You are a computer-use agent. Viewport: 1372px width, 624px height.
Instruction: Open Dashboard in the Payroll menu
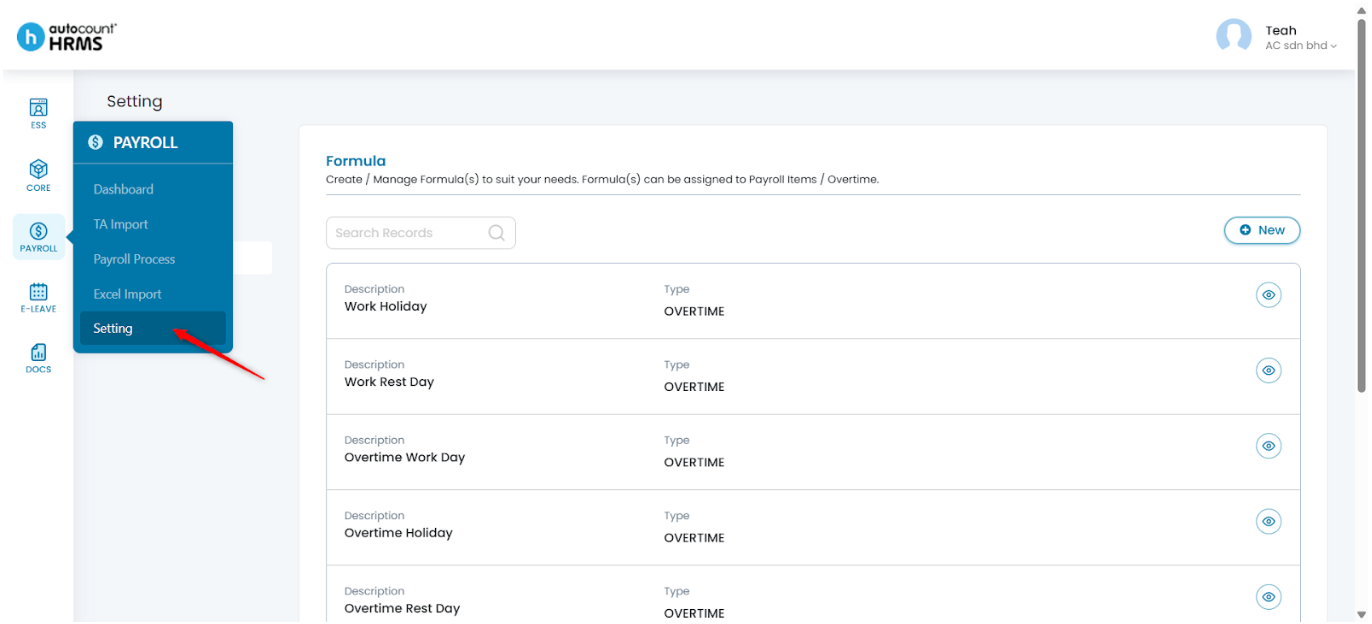(124, 189)
